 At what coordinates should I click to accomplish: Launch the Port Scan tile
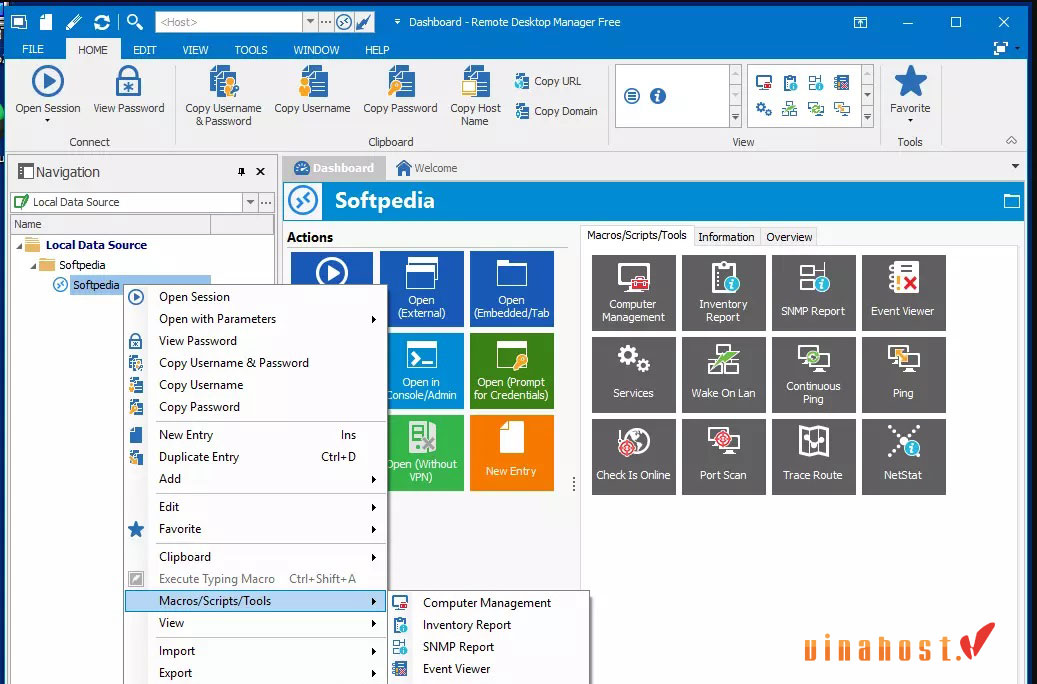point(724,457)
